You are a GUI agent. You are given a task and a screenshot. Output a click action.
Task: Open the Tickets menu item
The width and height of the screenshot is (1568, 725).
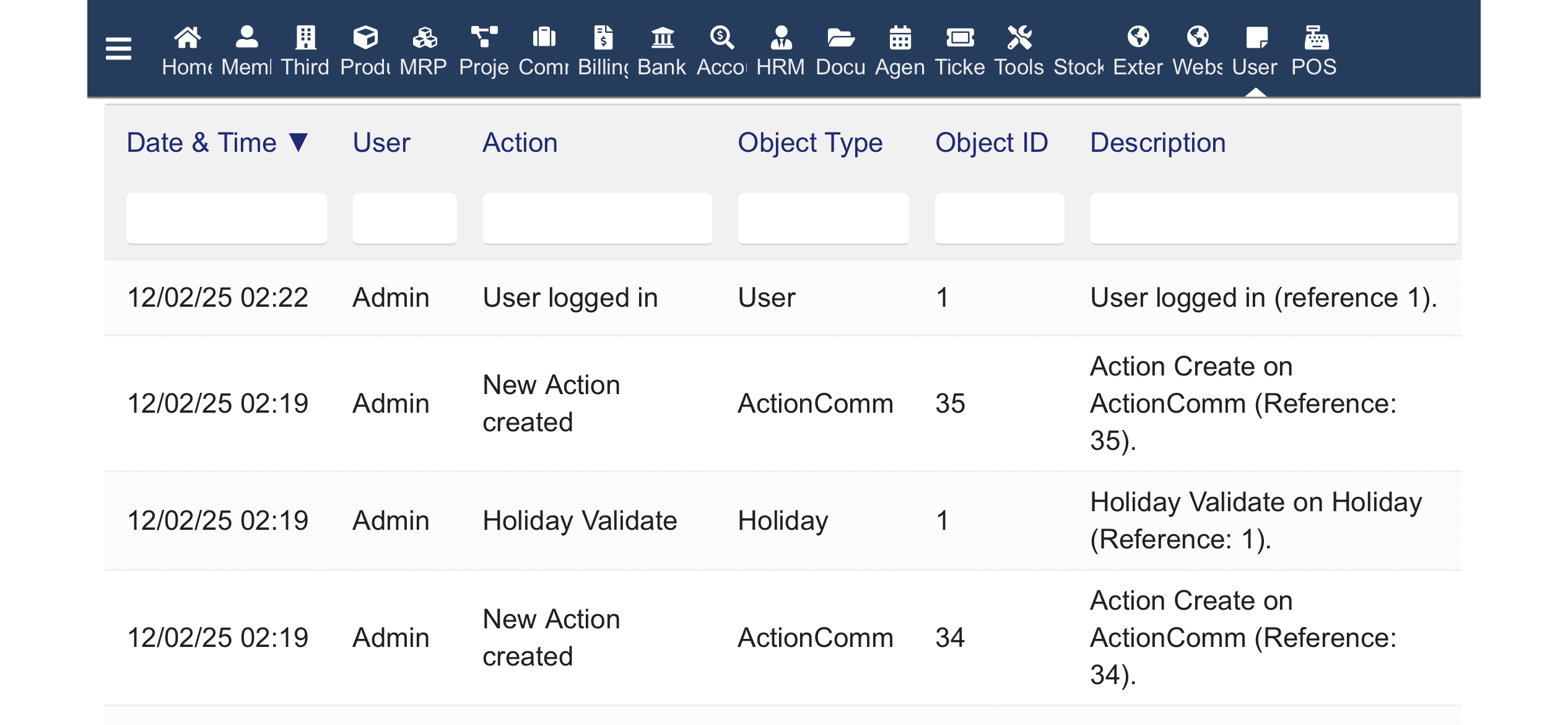tap(959, 51)
